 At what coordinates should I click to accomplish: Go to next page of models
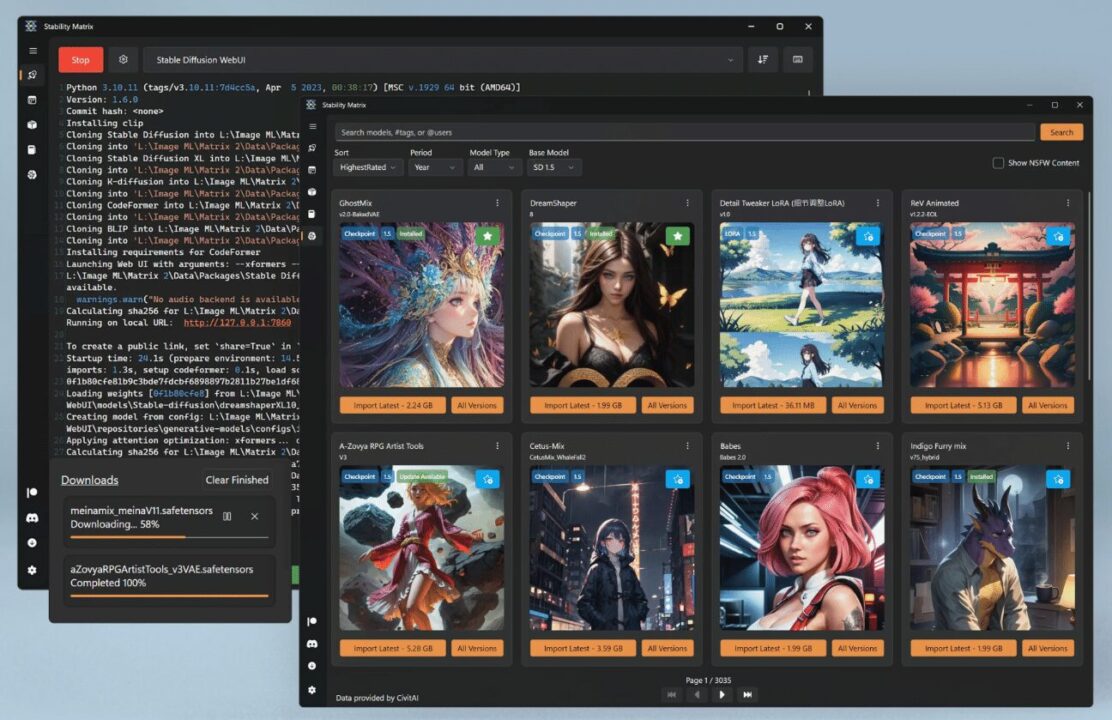pyautogui.click(x=722, y=694)
